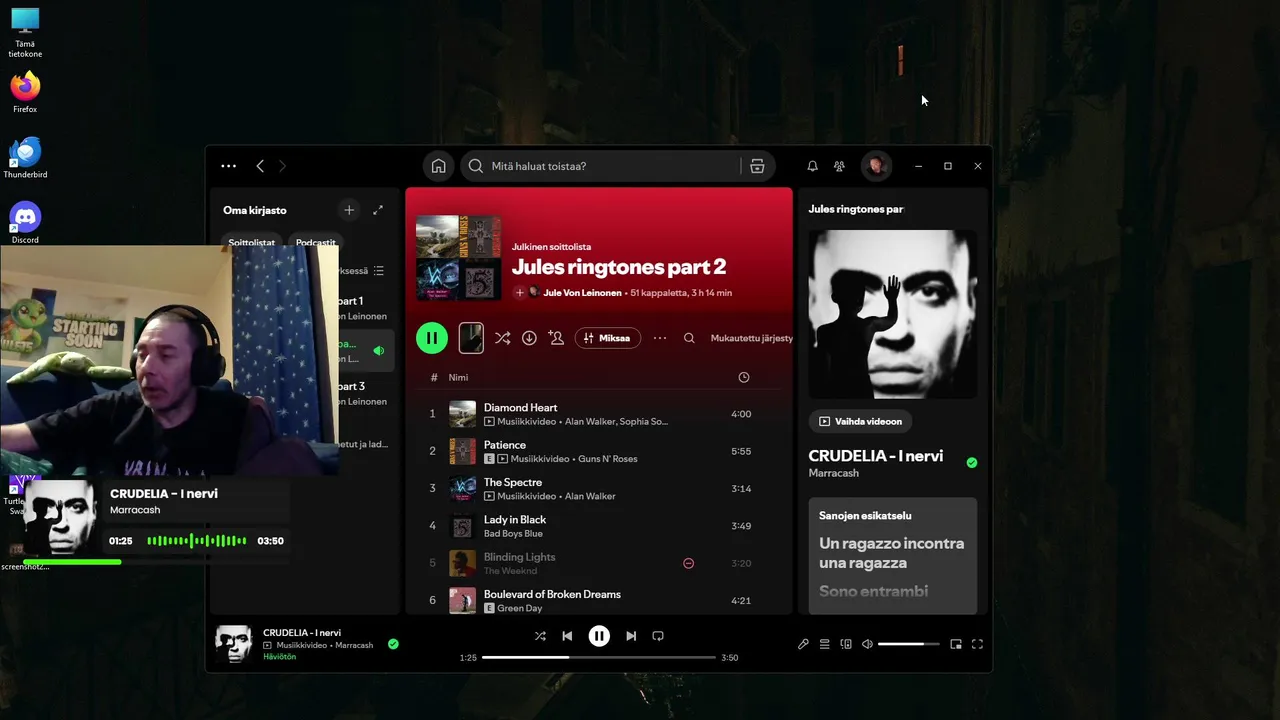Open the connect to a device menu

[x=846, y=644]
